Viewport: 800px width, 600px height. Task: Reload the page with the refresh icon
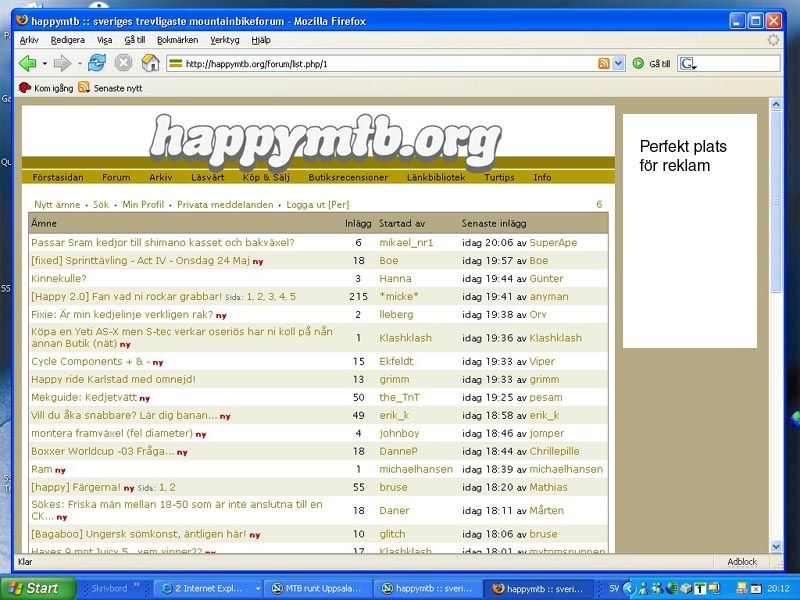coord(96,63)
